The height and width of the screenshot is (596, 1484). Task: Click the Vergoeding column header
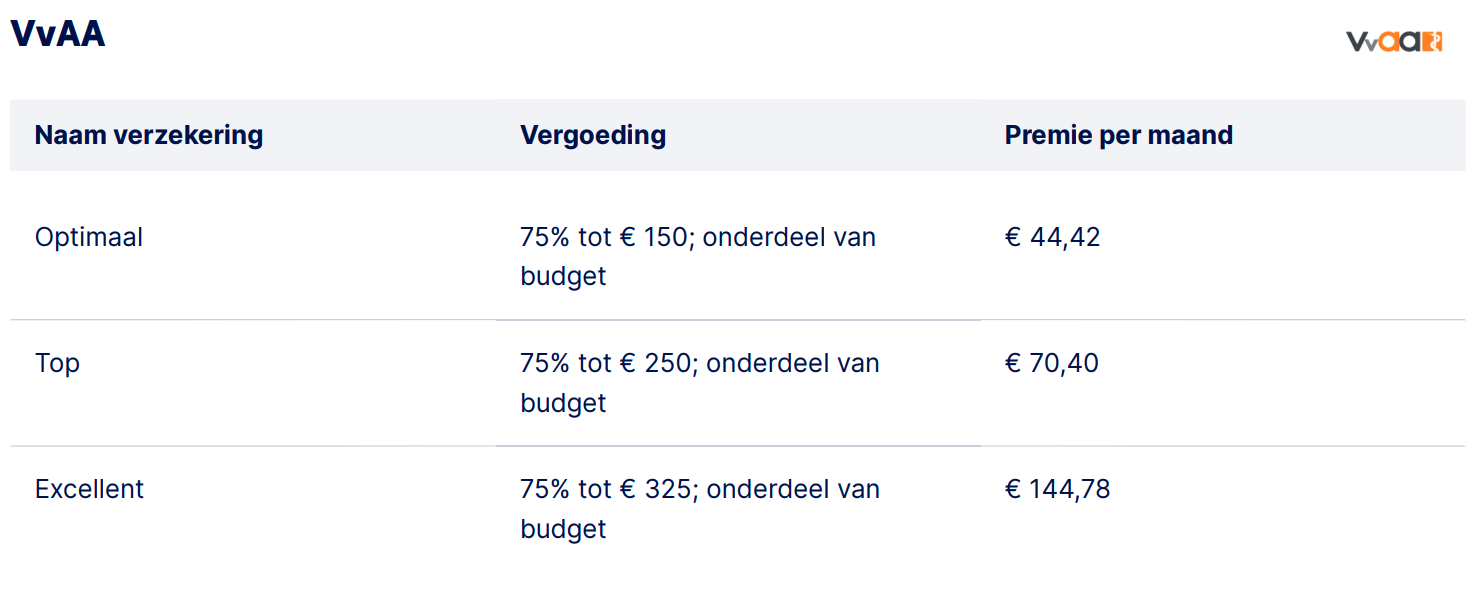[593, 135]
